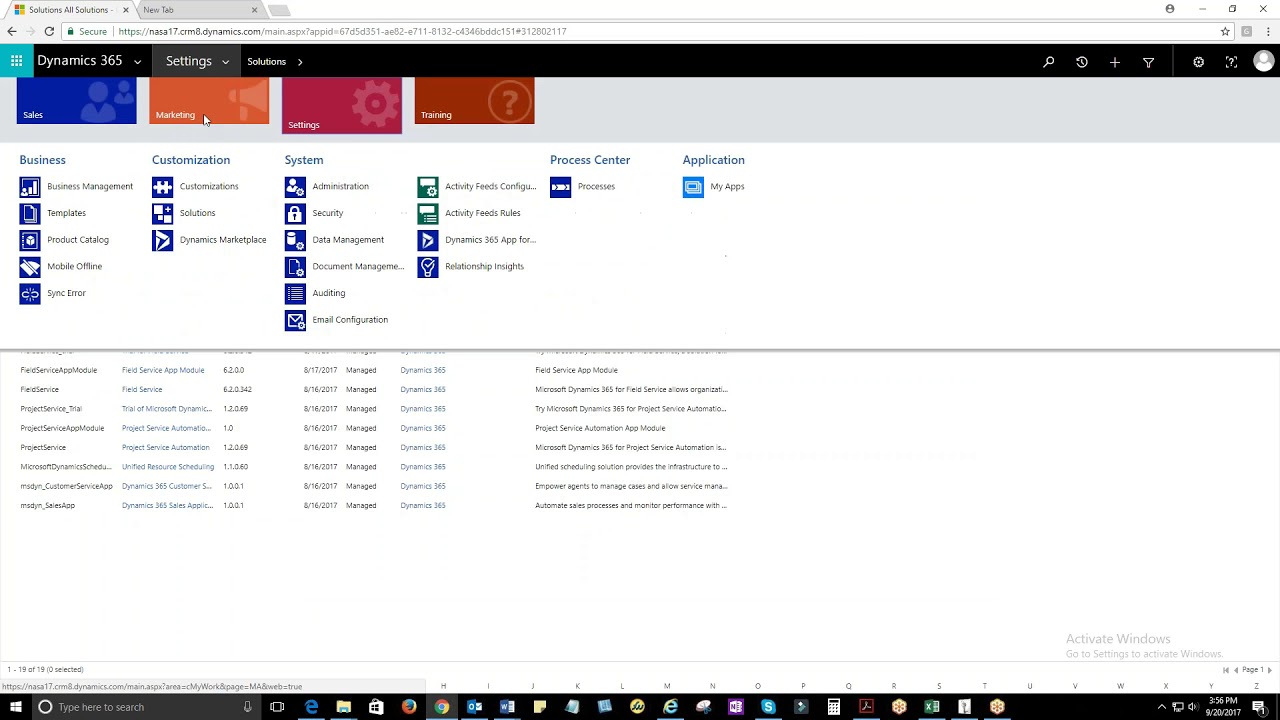Image resolution: width=1280 pixels, height=720 pixels.
Task: Select the Settings area tile
Action: (342, 105)
